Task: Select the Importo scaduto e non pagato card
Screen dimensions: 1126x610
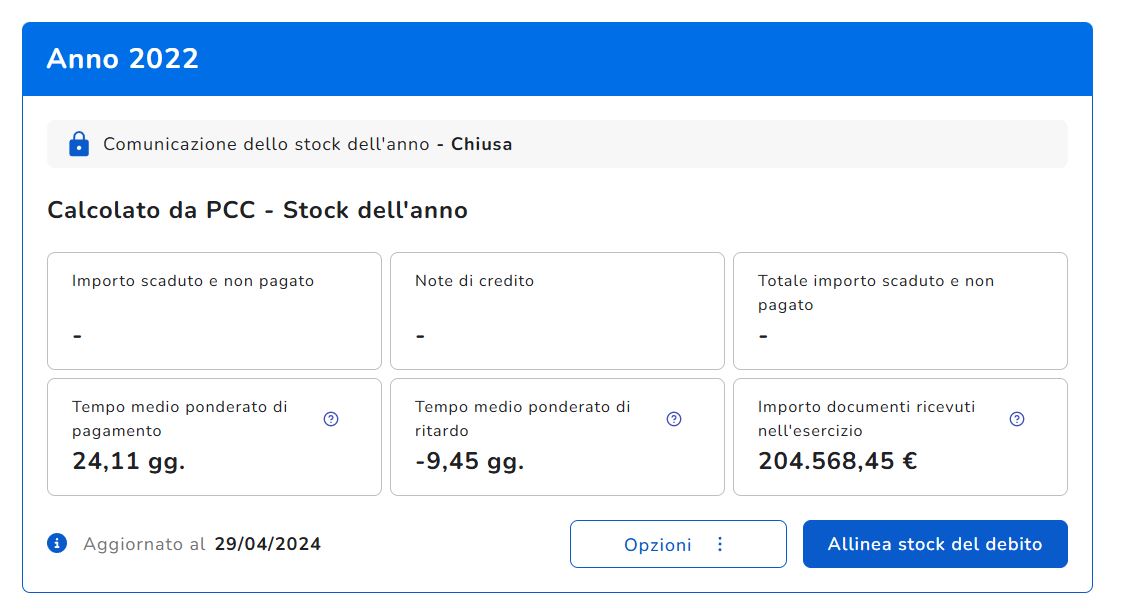Action: click(x=214, y=311)
